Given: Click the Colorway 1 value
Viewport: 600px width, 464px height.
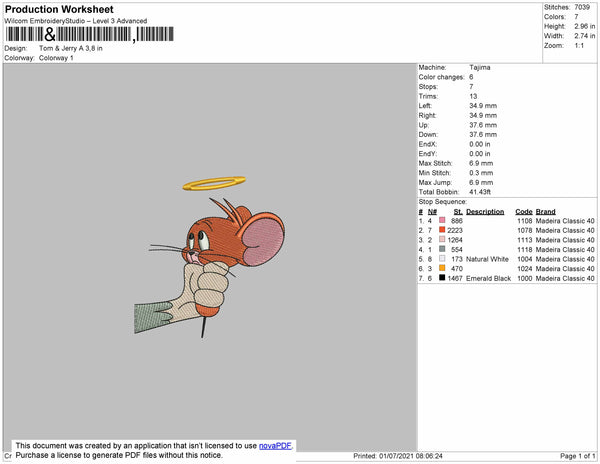Looking at the screenshot, I should coord(56,58).
